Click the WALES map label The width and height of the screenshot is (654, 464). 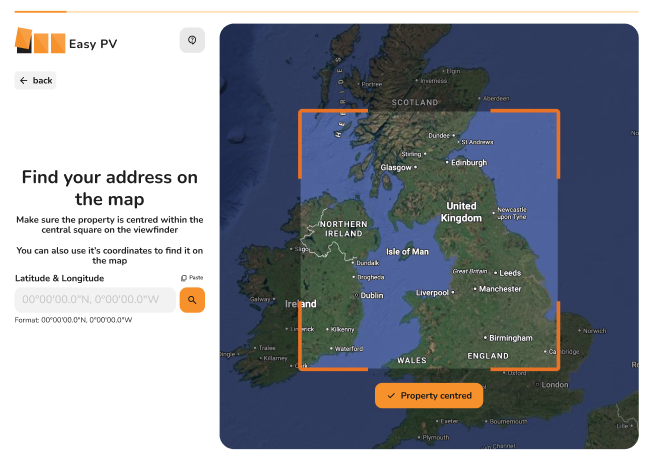point(412,361)
